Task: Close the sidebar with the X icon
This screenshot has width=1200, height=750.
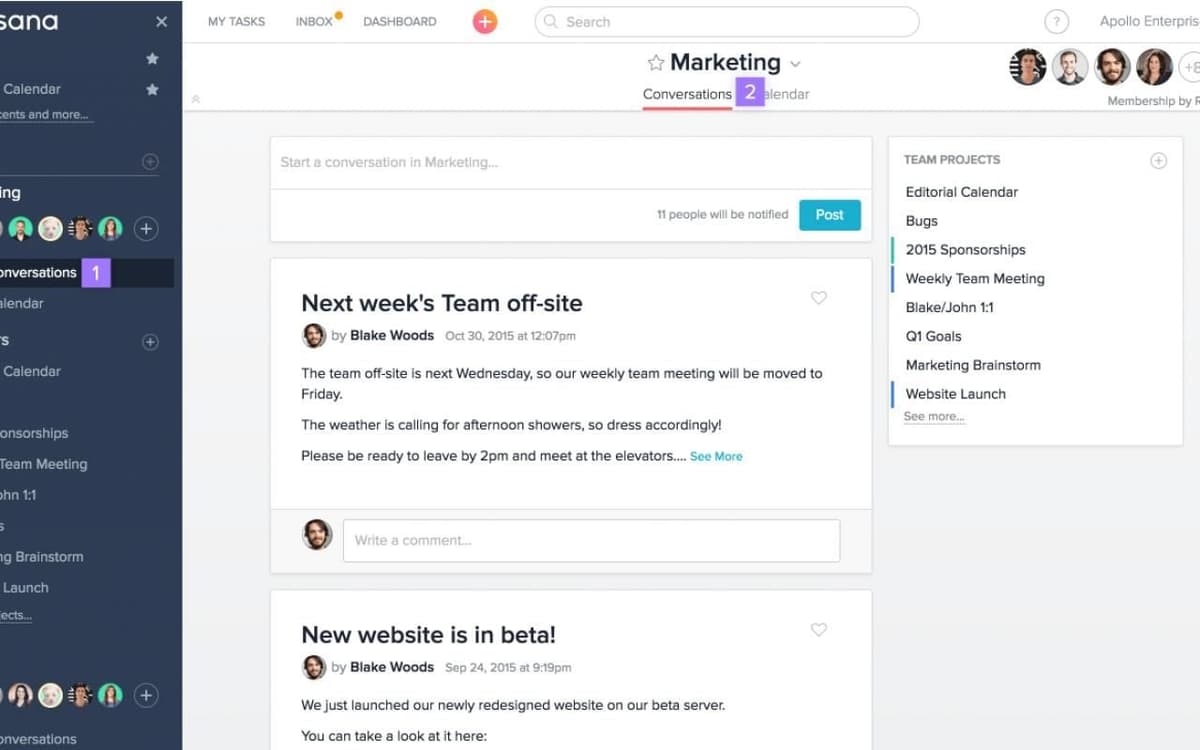Action: tap(162, 22)
